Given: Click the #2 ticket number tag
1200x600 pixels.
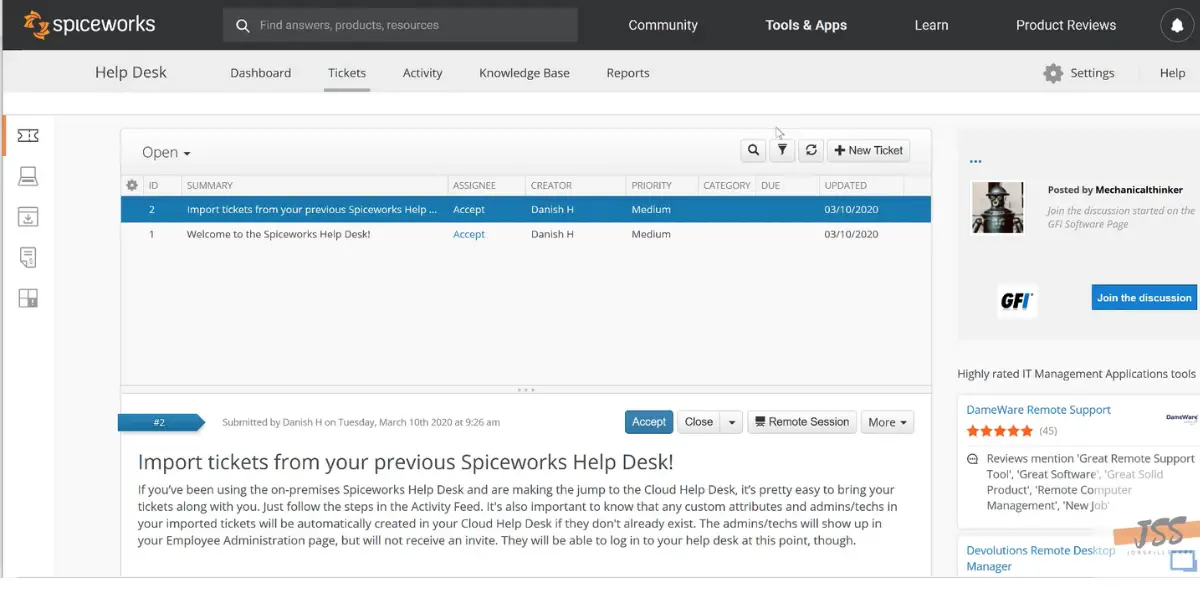Looking at the screenshot, I should click(x=160, y=422).
